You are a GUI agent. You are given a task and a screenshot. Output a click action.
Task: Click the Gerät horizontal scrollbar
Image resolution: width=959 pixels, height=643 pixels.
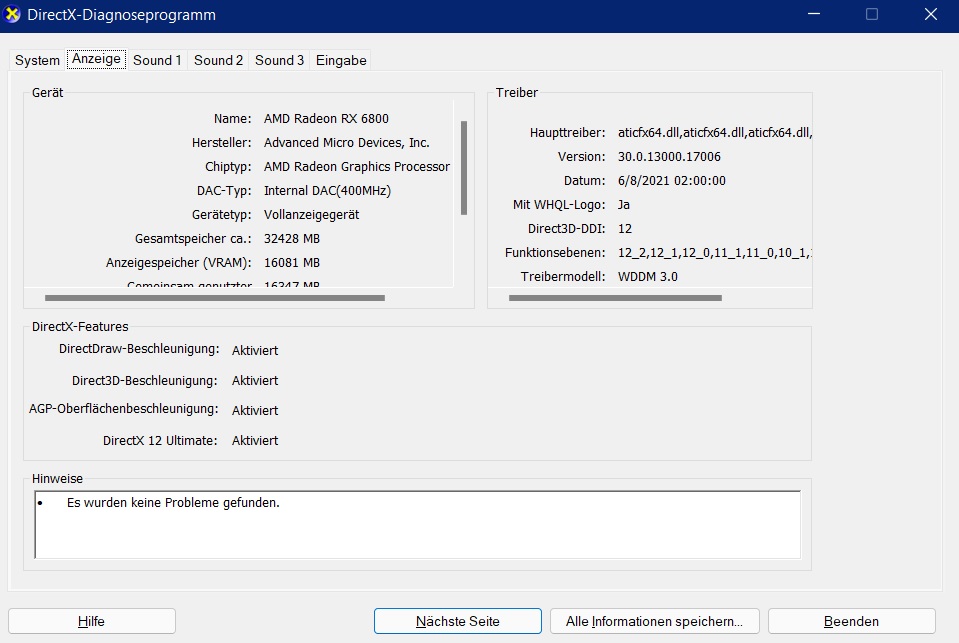tap(215, 298)
